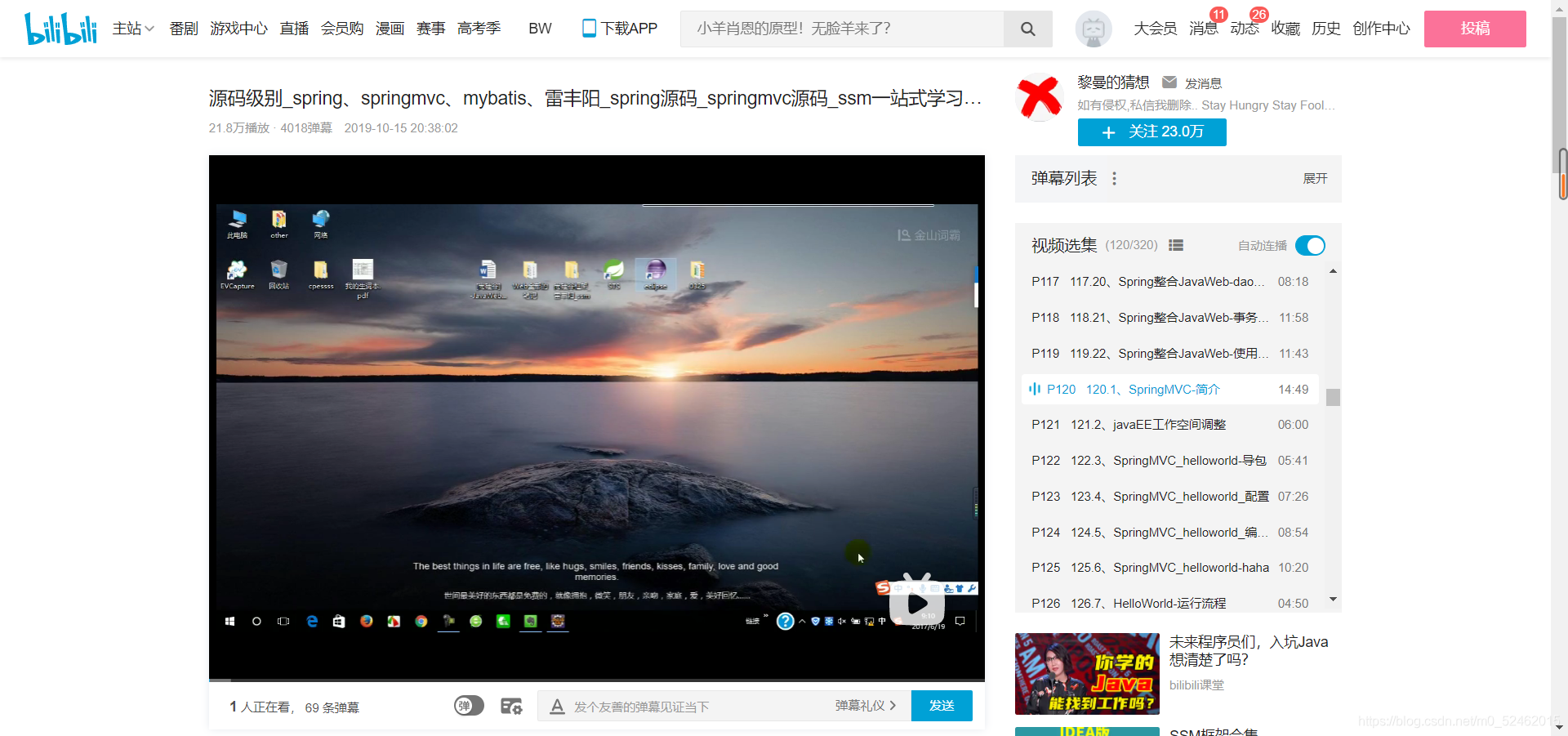This screenshot has width=1568, height=736.
Task: Open the 游戏中心 menu item
Action: pos(238,29)
